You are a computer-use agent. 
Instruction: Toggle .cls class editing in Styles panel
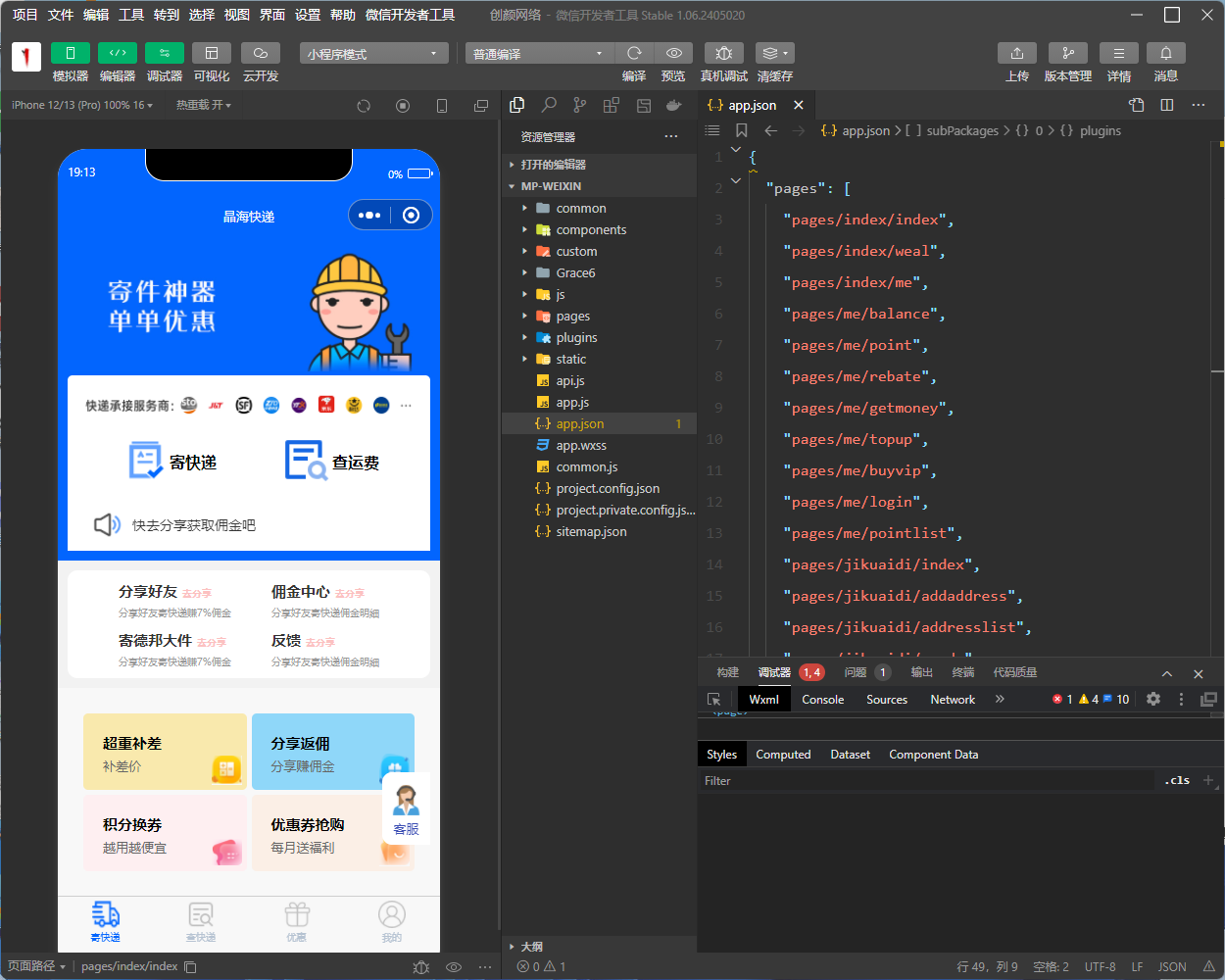1176,780
